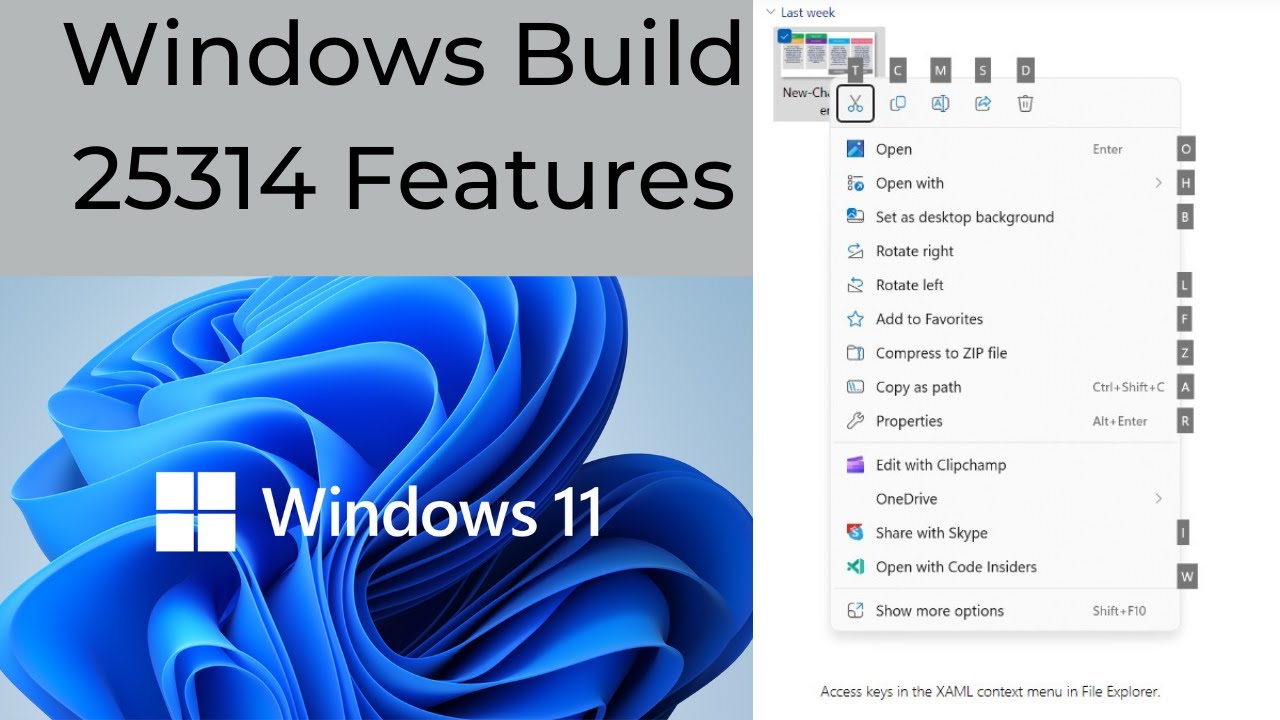Click the Last week group label
This screenshot has height=720, width=1280.
click(808, 12)
